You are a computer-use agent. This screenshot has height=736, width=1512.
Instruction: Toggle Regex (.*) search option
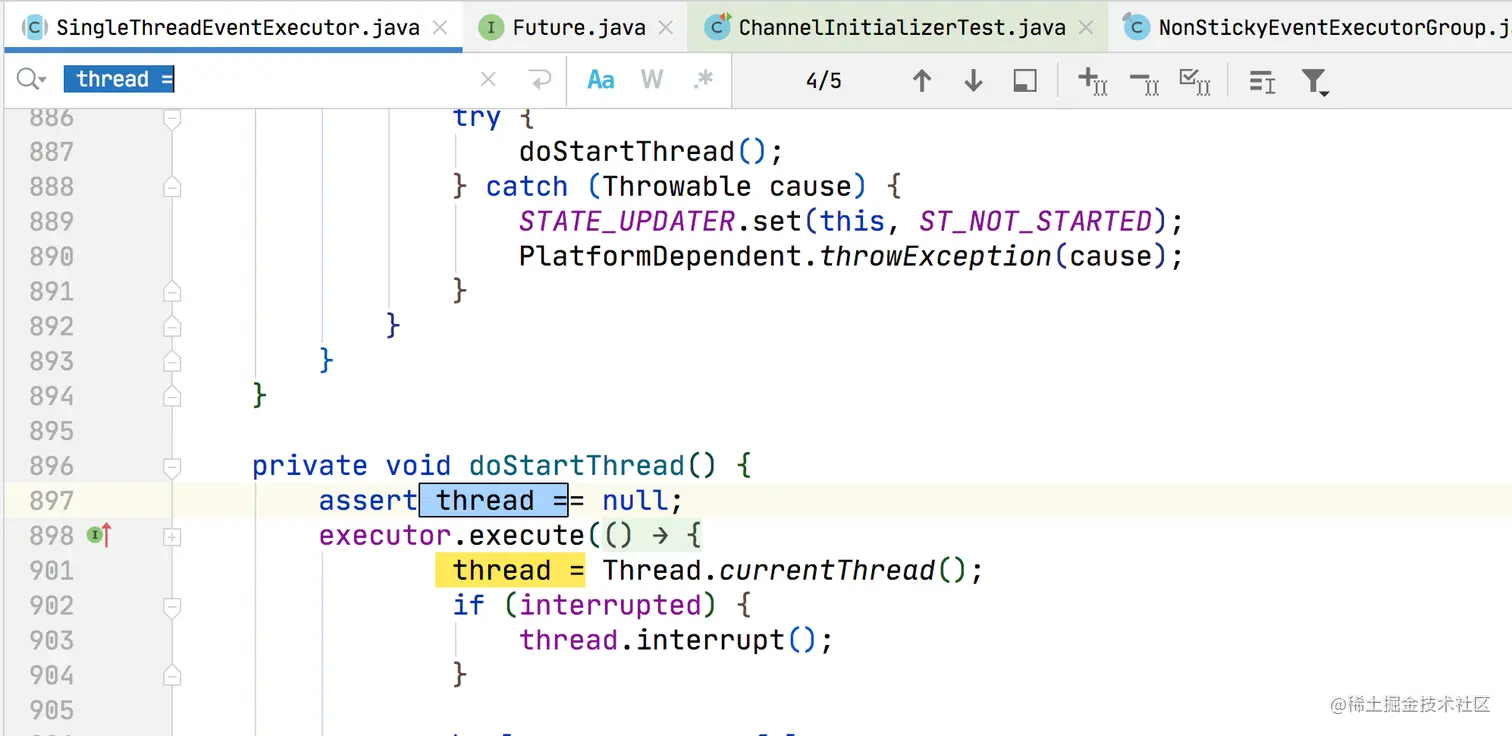[x=704, y=80]
